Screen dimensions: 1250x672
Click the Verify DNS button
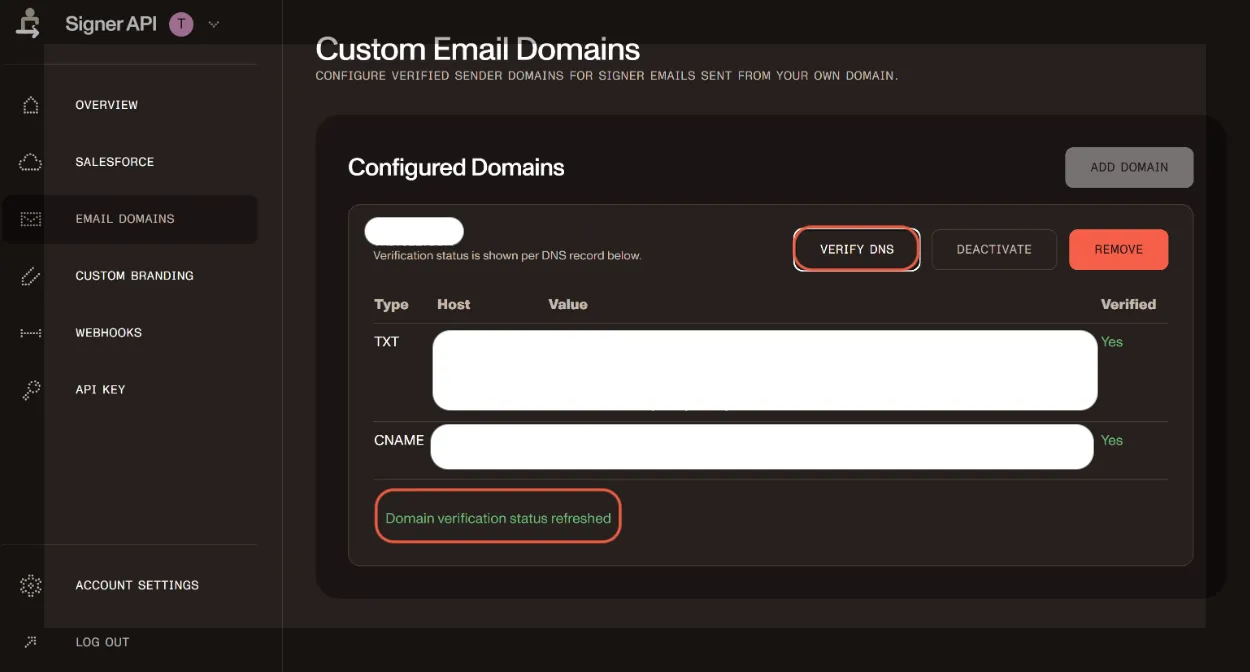(x=857, y=249)
